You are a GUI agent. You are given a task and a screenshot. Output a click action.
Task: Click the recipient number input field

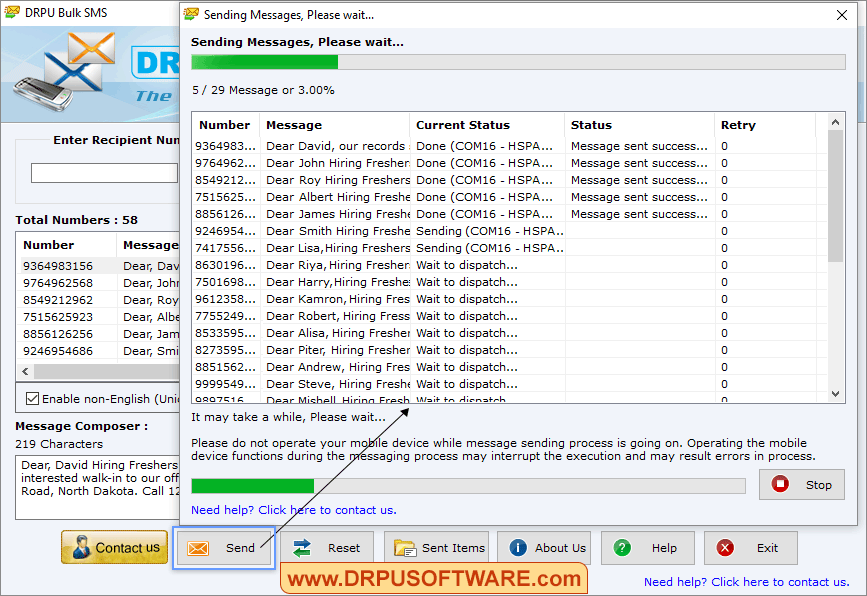click(x=105, y=173)
